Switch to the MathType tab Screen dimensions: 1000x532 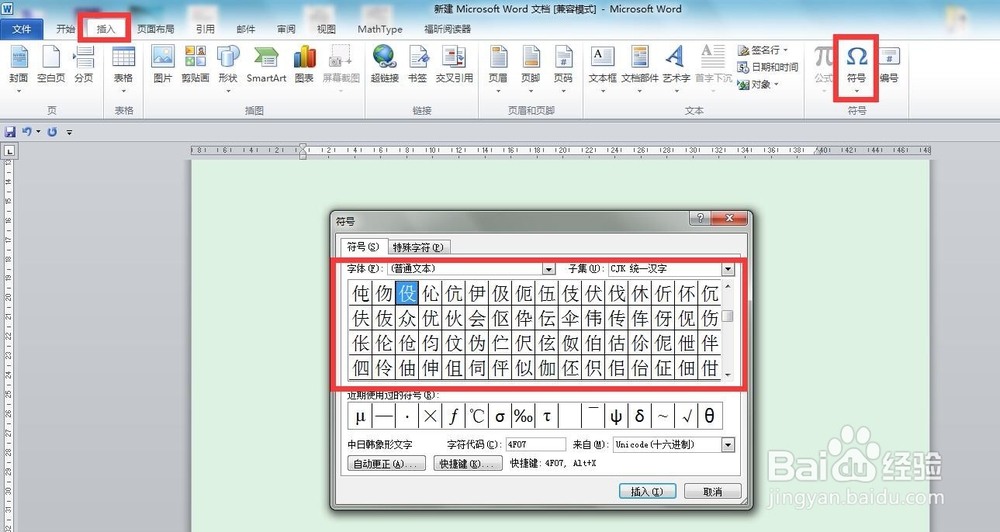click(x=380, y=29)
